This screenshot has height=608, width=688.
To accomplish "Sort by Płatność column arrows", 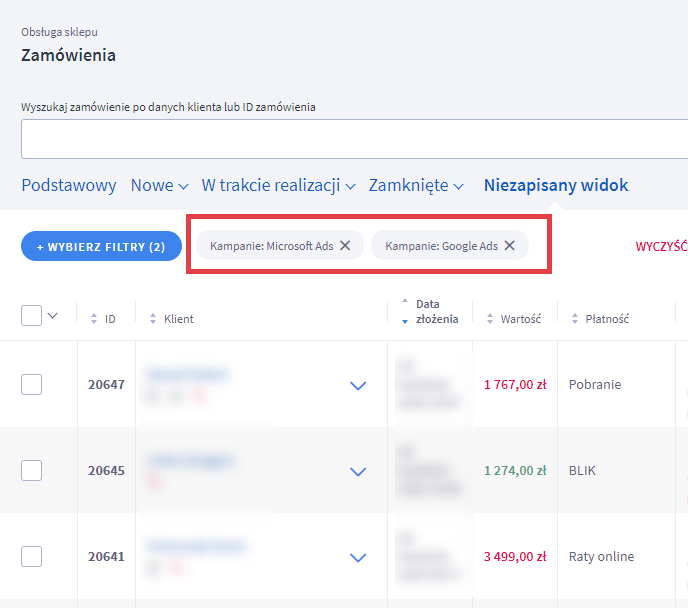I will (x=575, y=319).
